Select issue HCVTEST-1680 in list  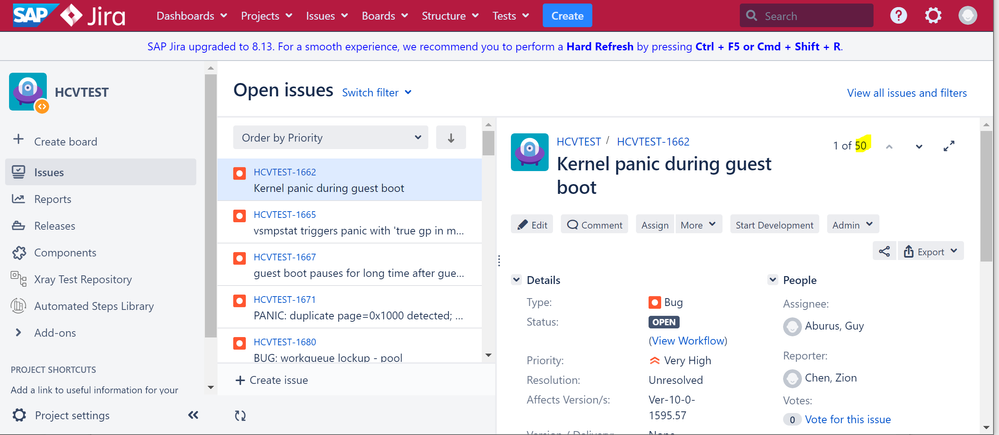350,346
